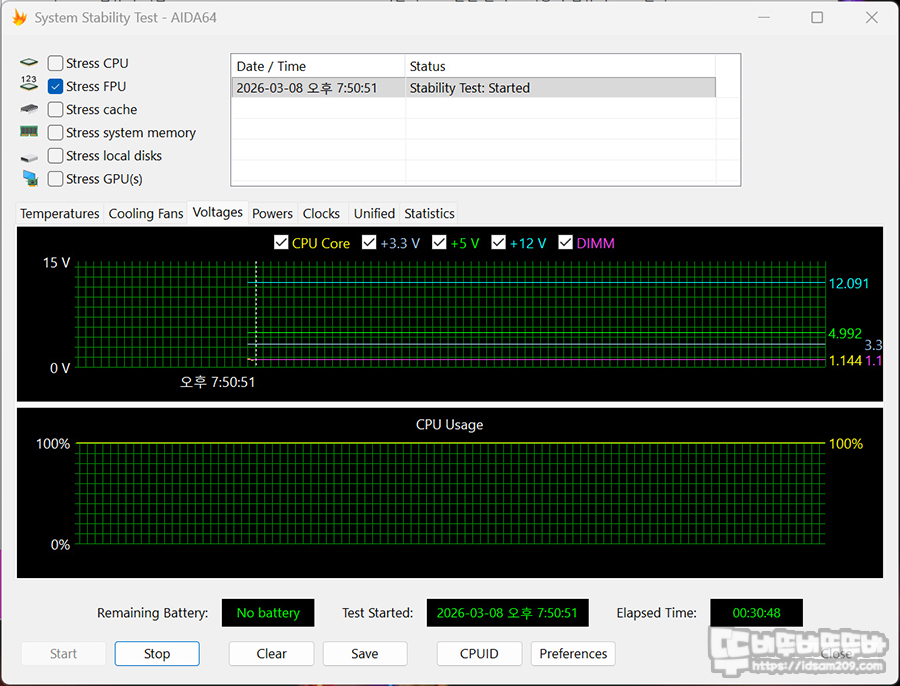Screen dimensions: 900x686
Task: Stop the stability test
Action: click(x=157, y=654)
